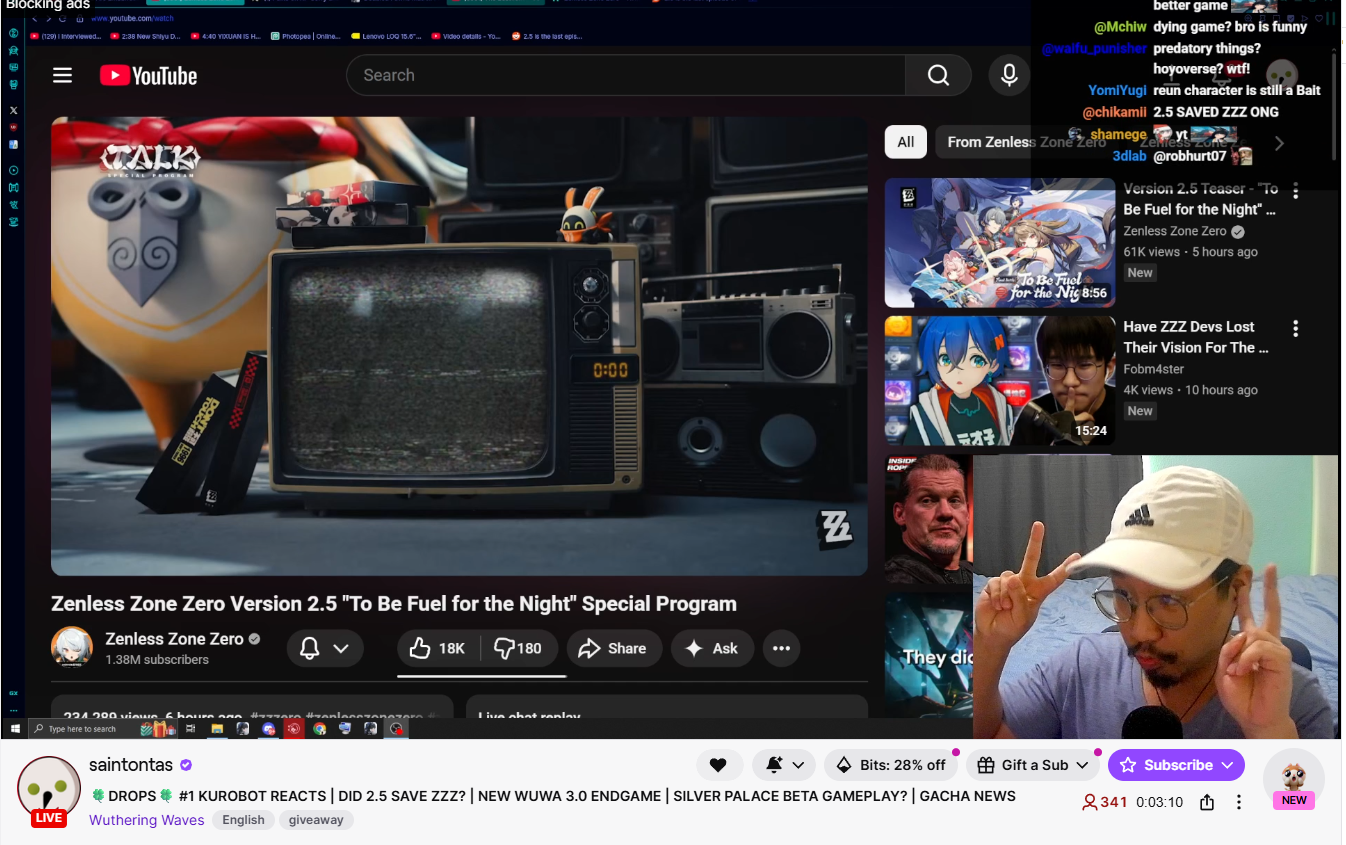
Task: Select the giveaway stream tag
Action: 316,820
